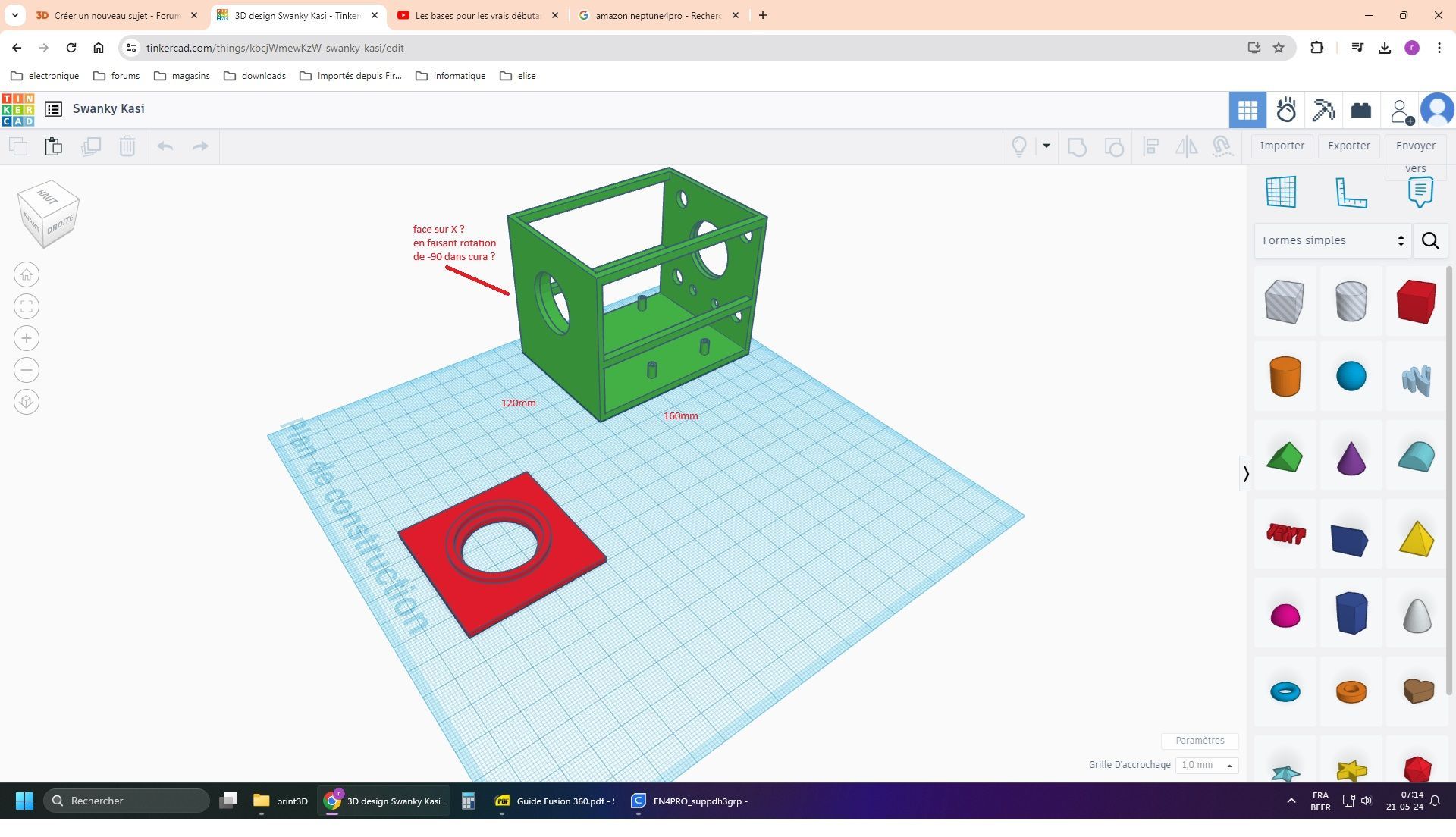This screenshot has width=1456, height=837.
Task: Switch to the YouTube Les bases tab
Action: click(477, 15)
